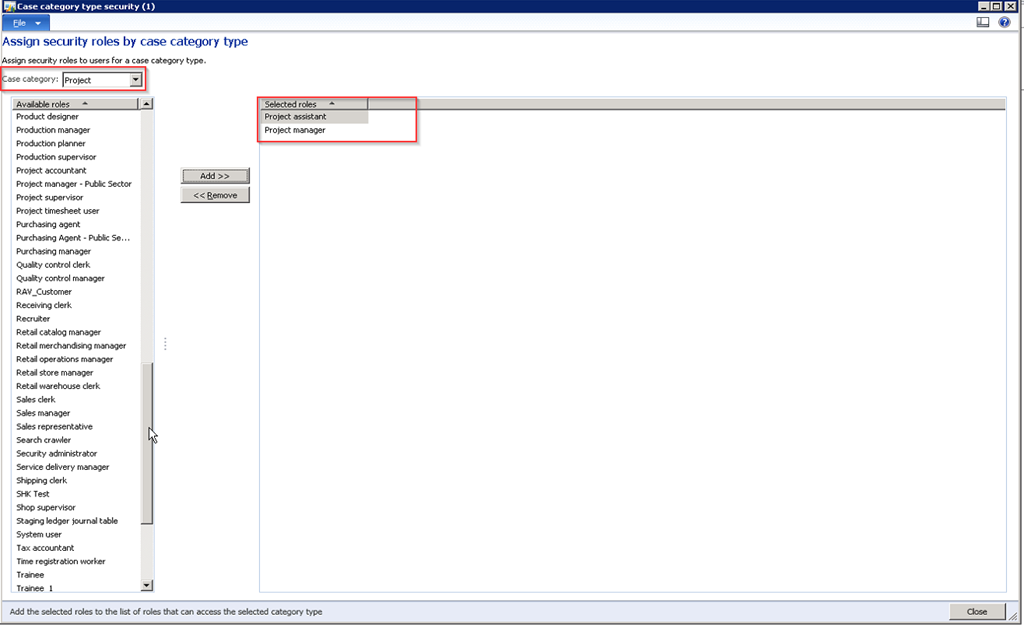Click the Available roles scroll down arrow
The height and width of the screenshot is (627, 1024).
[147, 585]
